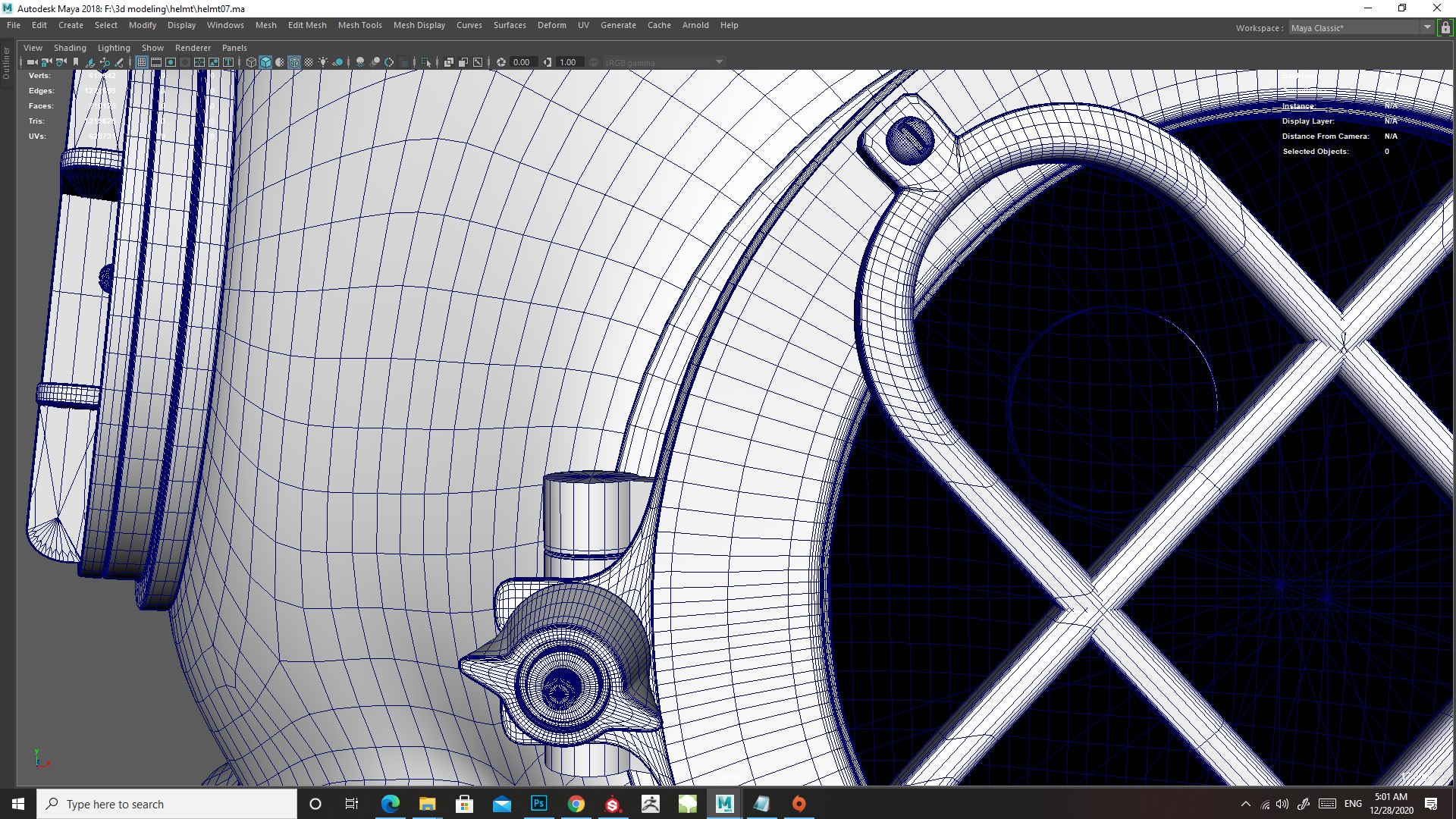
Task: Toggle the Image Plane icon
Action: (x=90, y=62)
